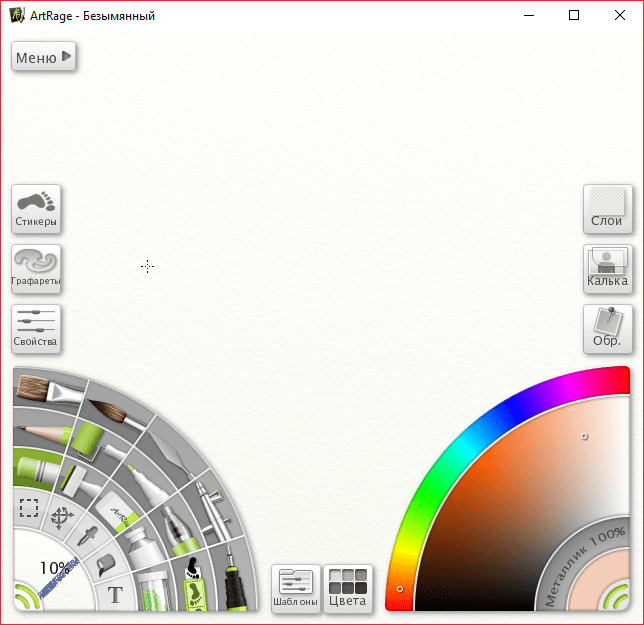This screenshot has width=644, height=625.
Task: Pick the Sticker Spray can tool
Action: 193,583
